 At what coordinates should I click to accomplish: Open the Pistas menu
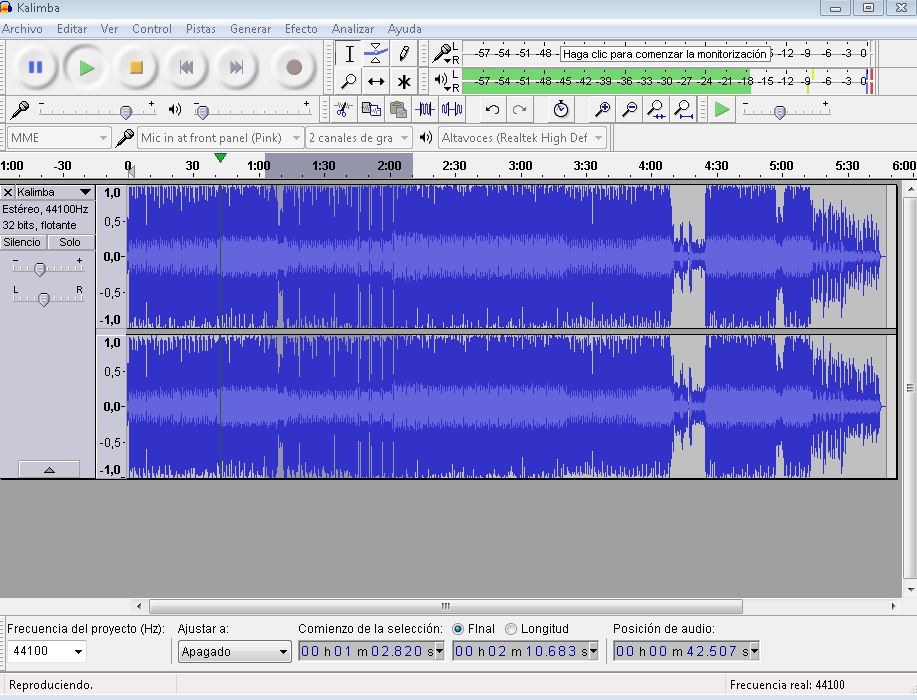200,29
